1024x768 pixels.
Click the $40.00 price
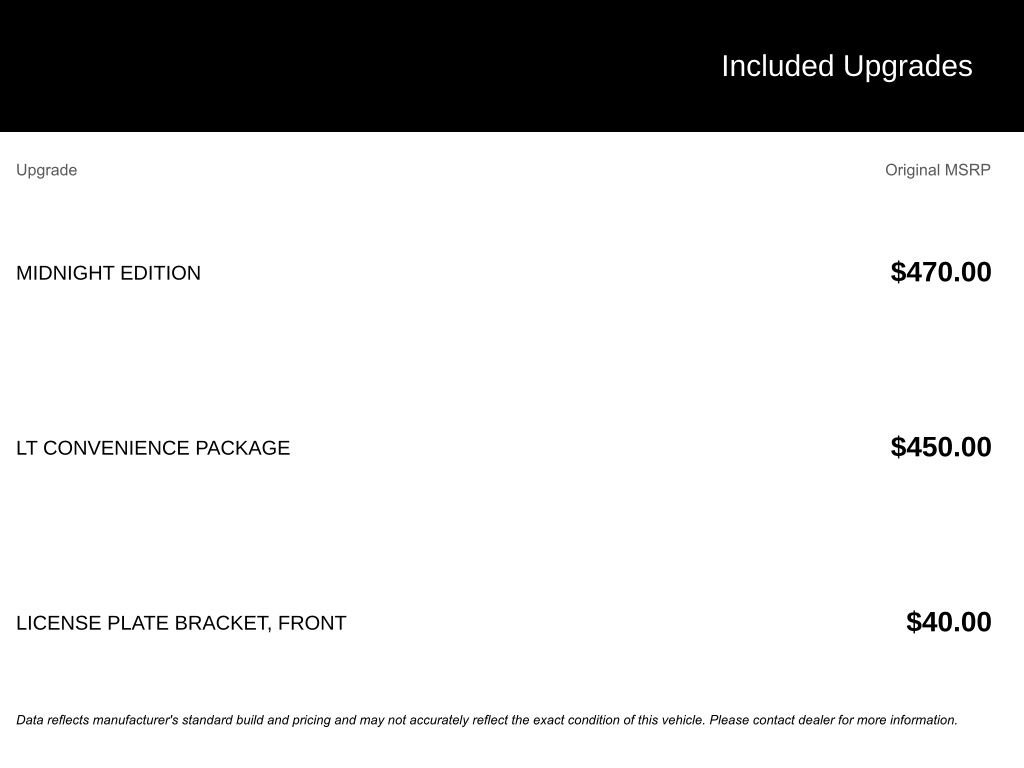[949, 622]
